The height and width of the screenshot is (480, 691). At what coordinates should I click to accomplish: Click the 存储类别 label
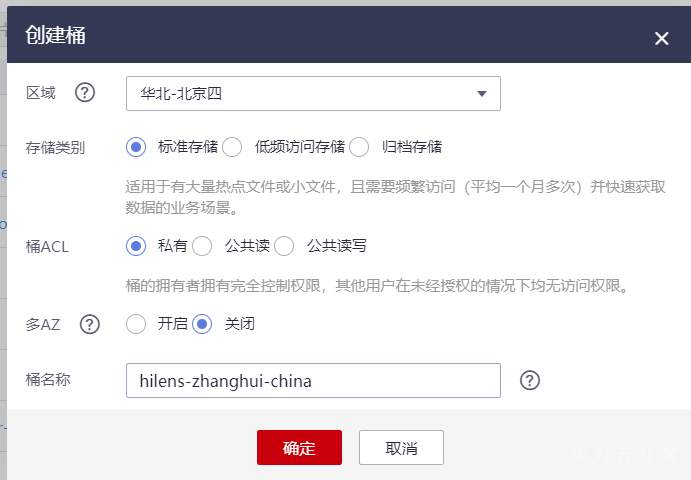55,147
